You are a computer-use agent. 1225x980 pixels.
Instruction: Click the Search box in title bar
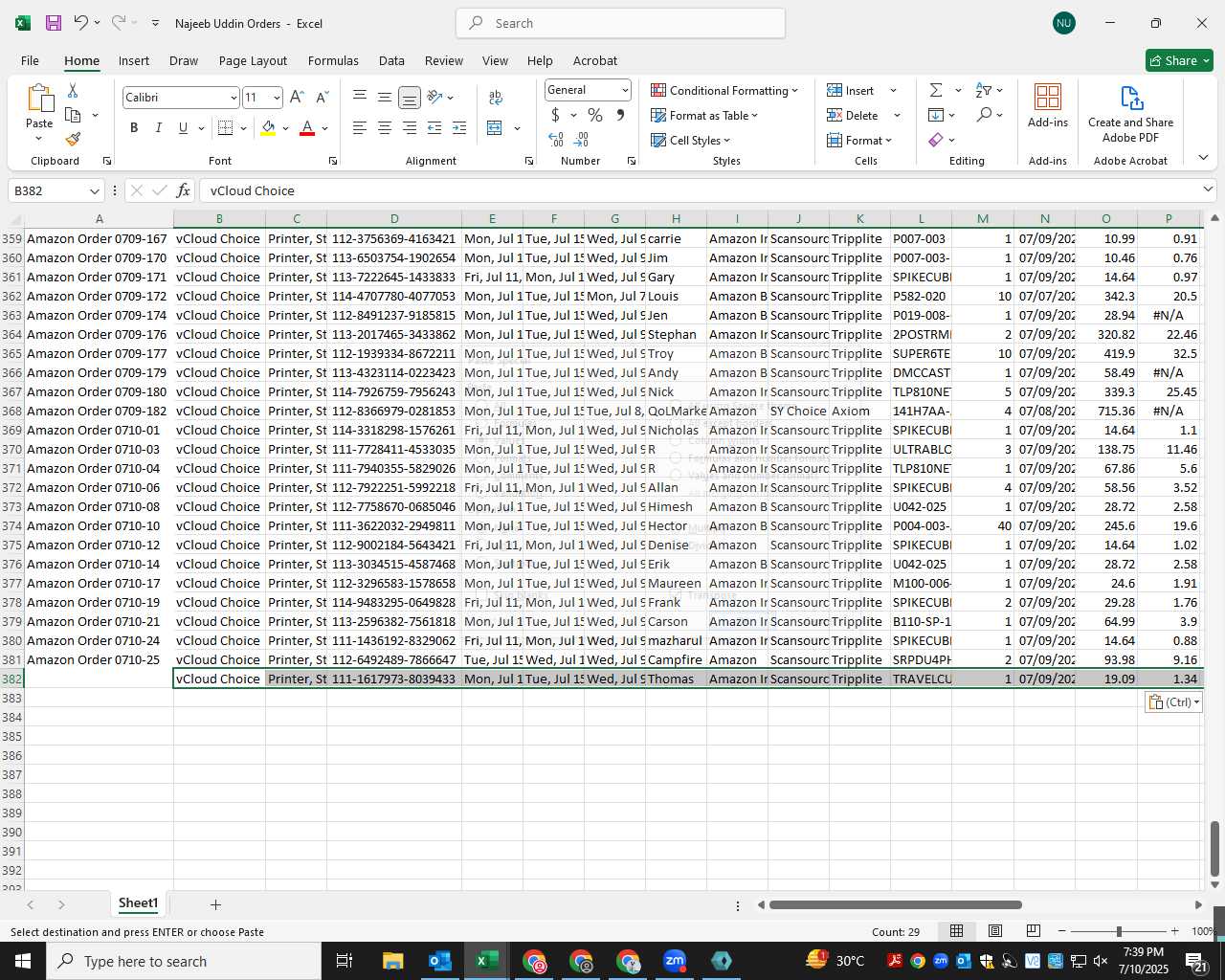click(620, 23)
